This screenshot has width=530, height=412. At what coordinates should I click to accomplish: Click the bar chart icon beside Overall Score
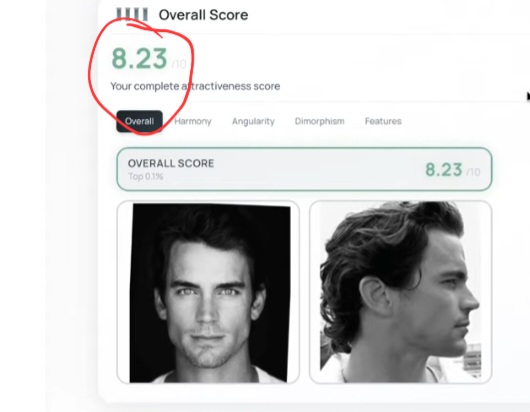point(132,14)
